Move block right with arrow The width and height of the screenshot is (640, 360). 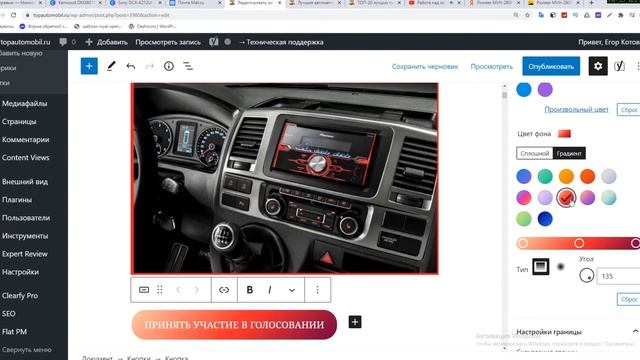[x=197, y=290]
